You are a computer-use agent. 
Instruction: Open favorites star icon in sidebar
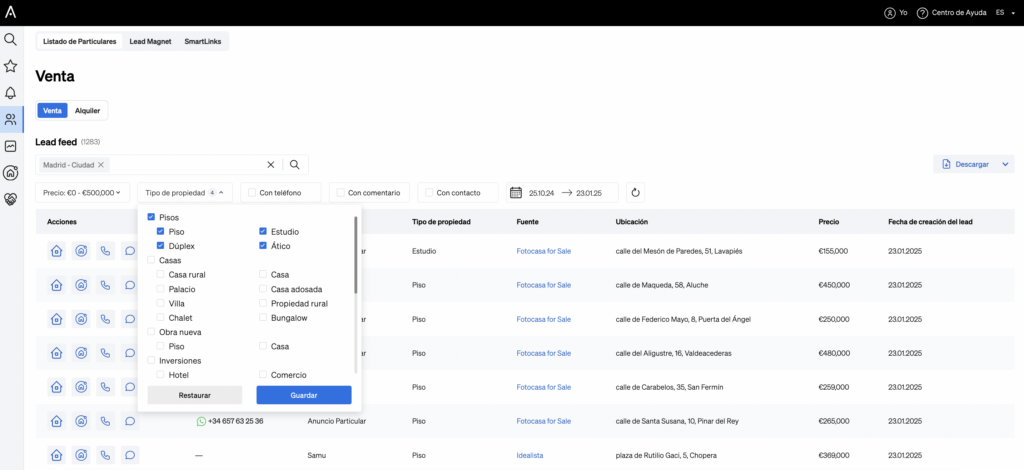click(x=11, y=66)
